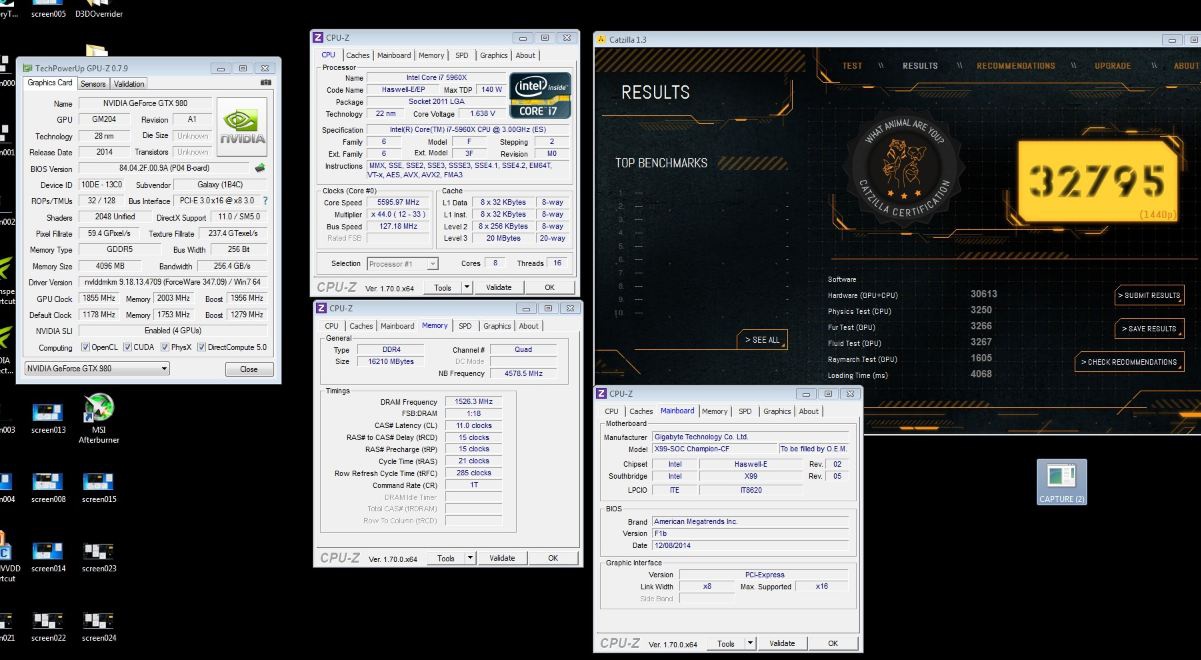The height and width of the screenshot is (660, 1201).
Task: Click the Core Voltage value 1.638 V
Action: (x=482, y=114)
